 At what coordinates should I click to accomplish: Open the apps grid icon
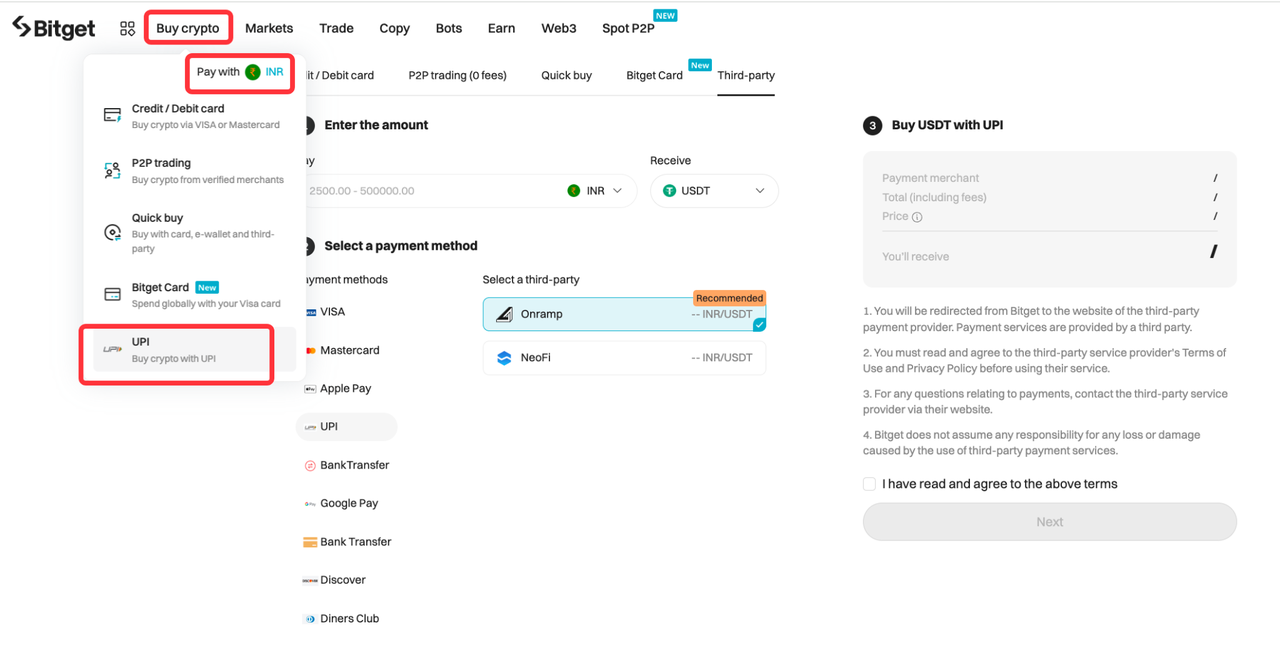(x=127, y=29)
